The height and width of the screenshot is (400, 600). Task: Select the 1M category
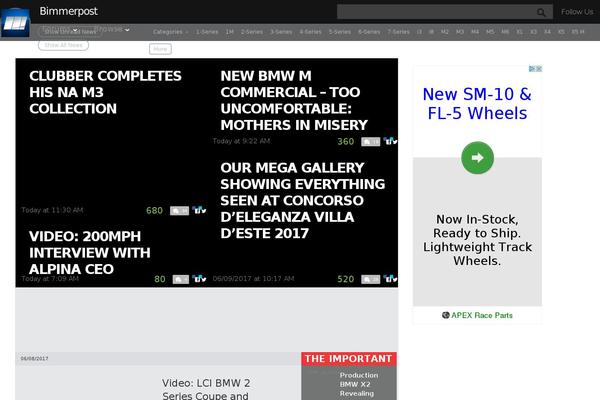point(230,32)
